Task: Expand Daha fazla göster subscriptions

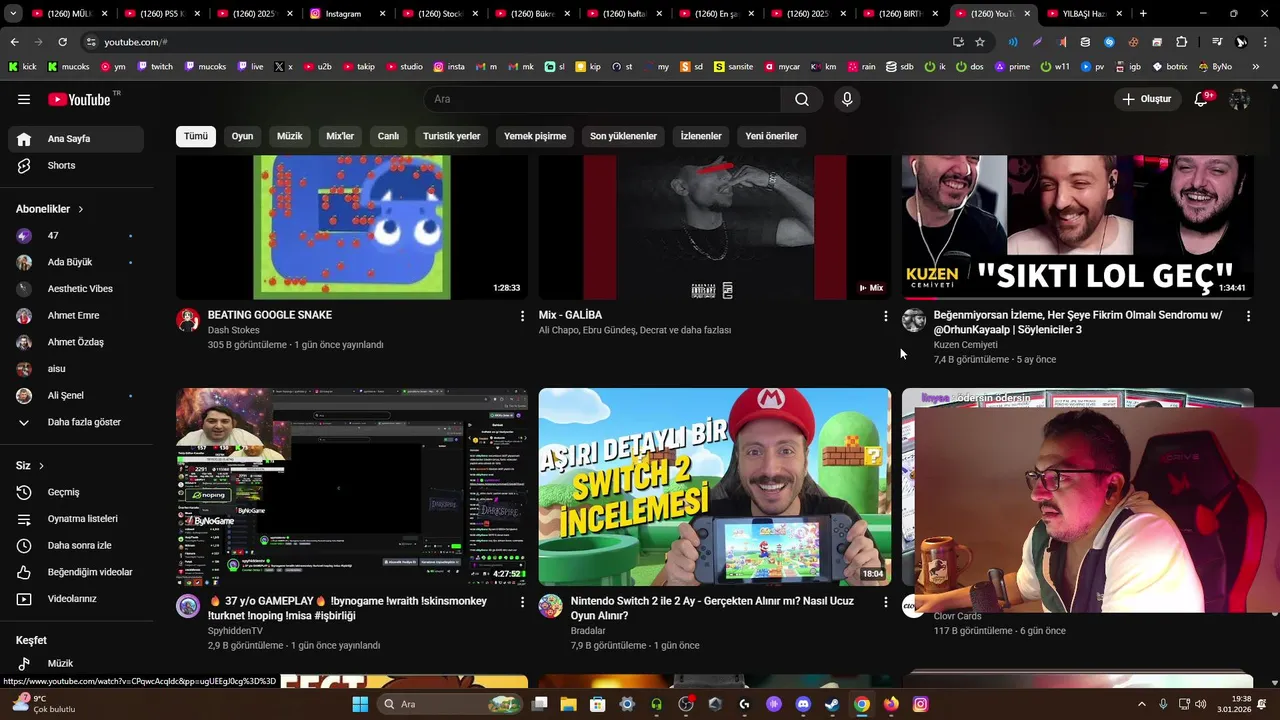Action: click(x=76, y=422)
